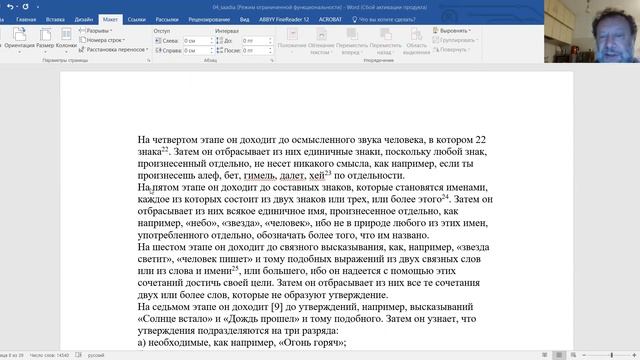Open the Undo history dropdown arrow
This screenshot has height=360, width=640.
tap(17, 7)
